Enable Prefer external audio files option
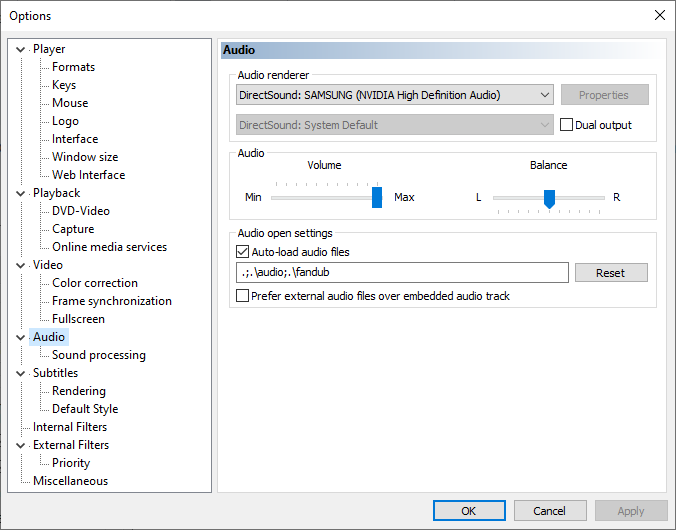This screenshot has height=530, width=676. point(242,296)
